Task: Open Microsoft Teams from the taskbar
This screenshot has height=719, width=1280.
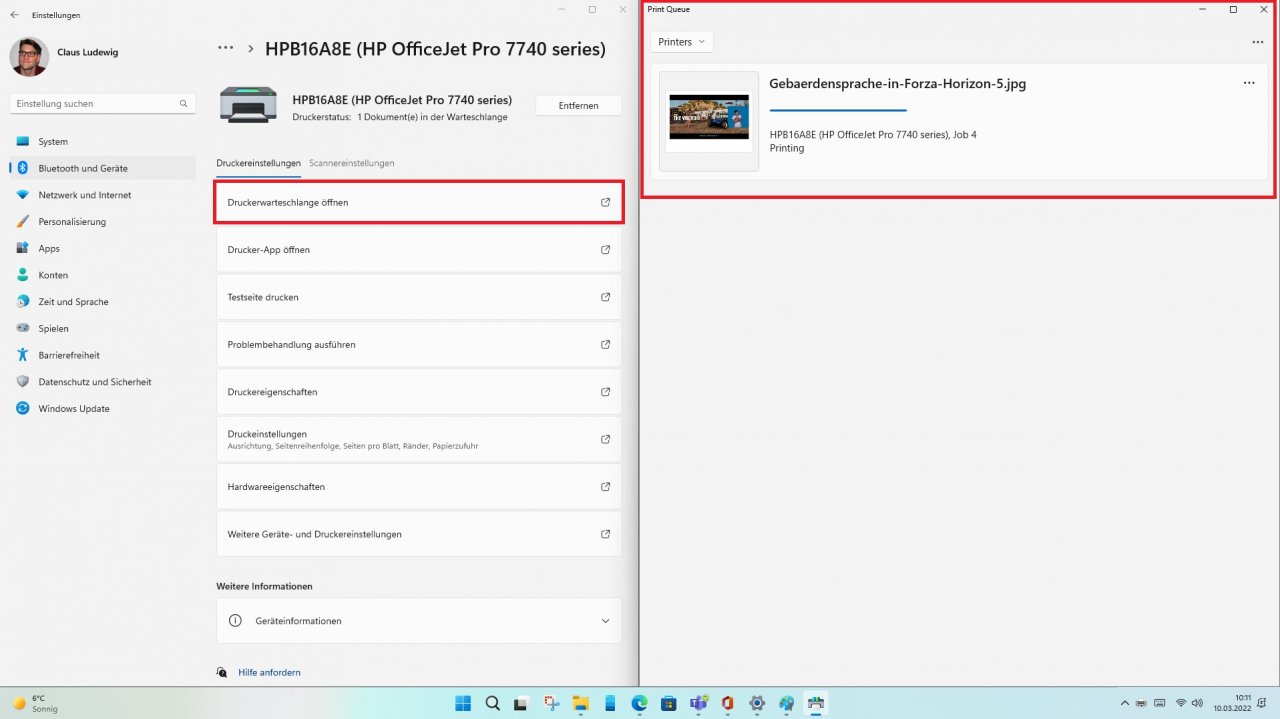Action: coord(699,703)
